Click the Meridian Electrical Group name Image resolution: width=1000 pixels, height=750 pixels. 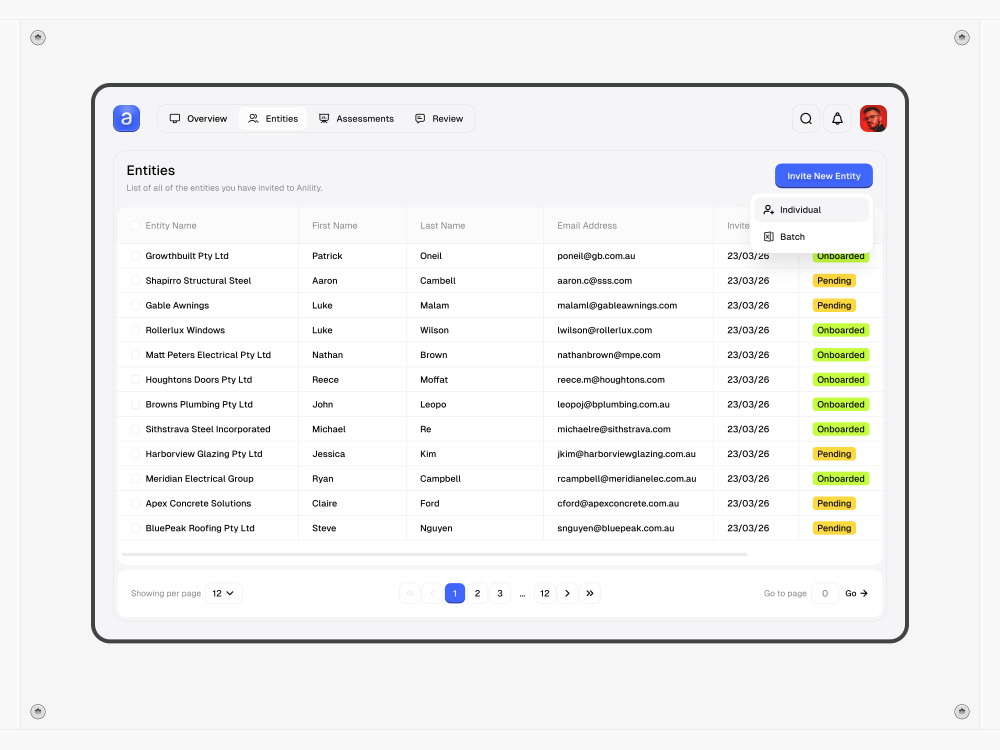coord(200,479)
